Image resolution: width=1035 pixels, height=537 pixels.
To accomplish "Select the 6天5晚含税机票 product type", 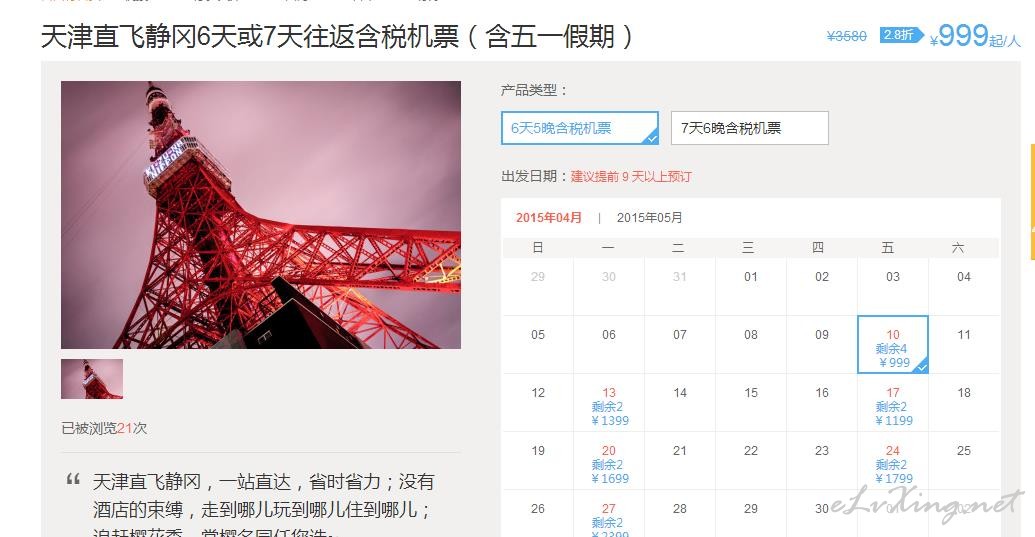I will [580, 128].
